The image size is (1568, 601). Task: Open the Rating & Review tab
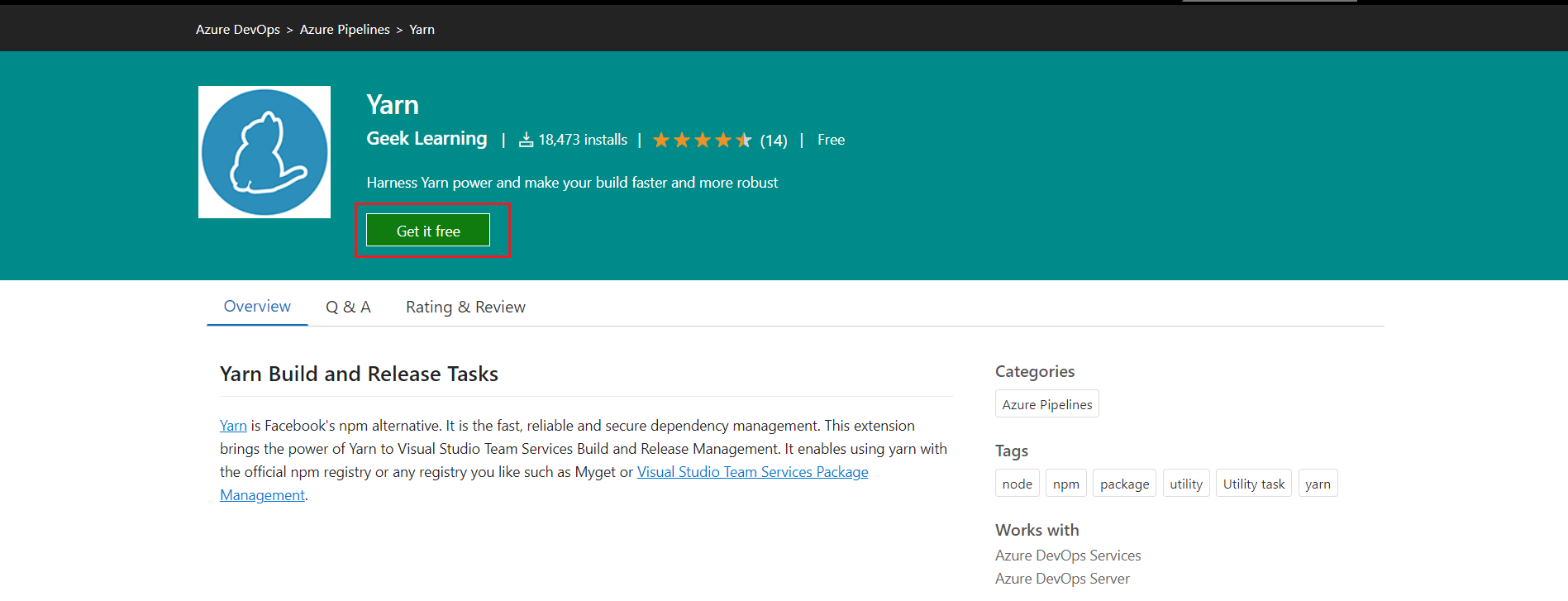465,307
